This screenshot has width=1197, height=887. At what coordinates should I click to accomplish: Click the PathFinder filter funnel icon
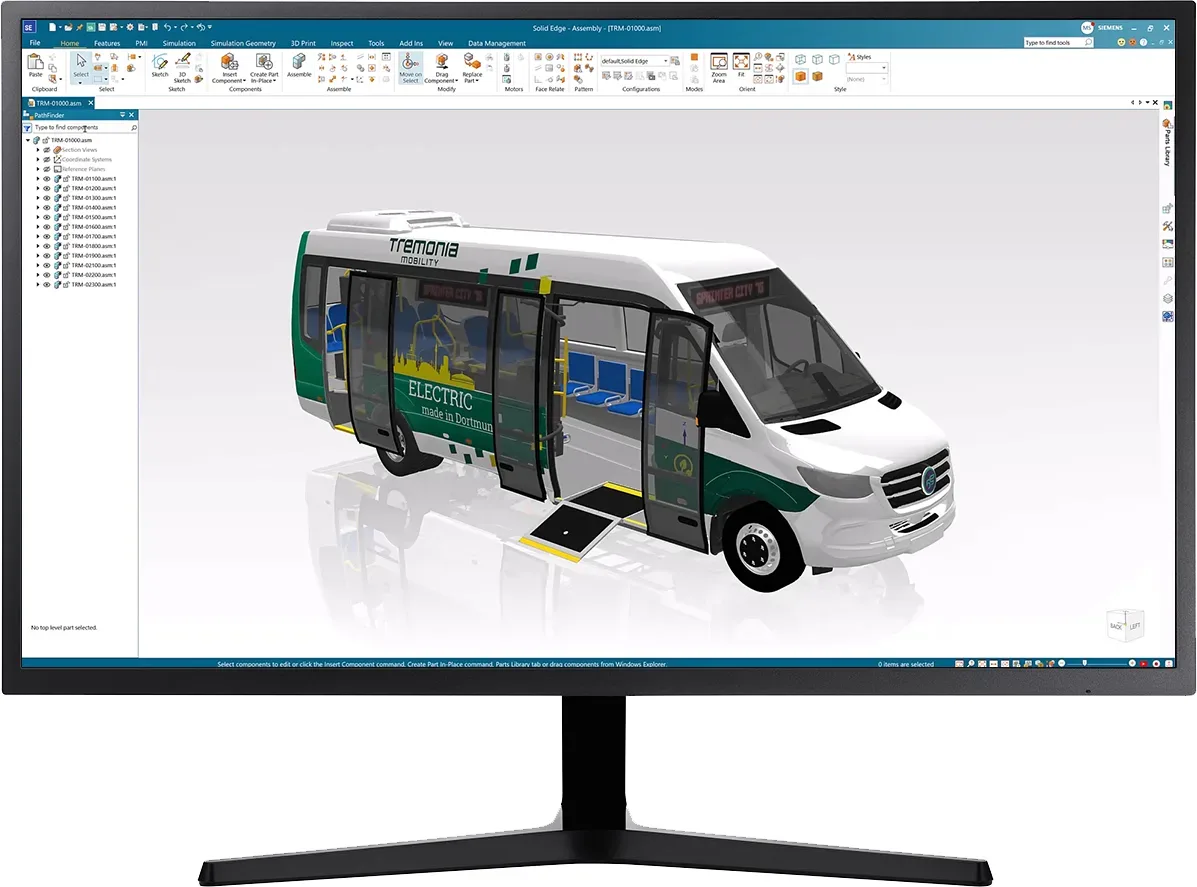27,128
